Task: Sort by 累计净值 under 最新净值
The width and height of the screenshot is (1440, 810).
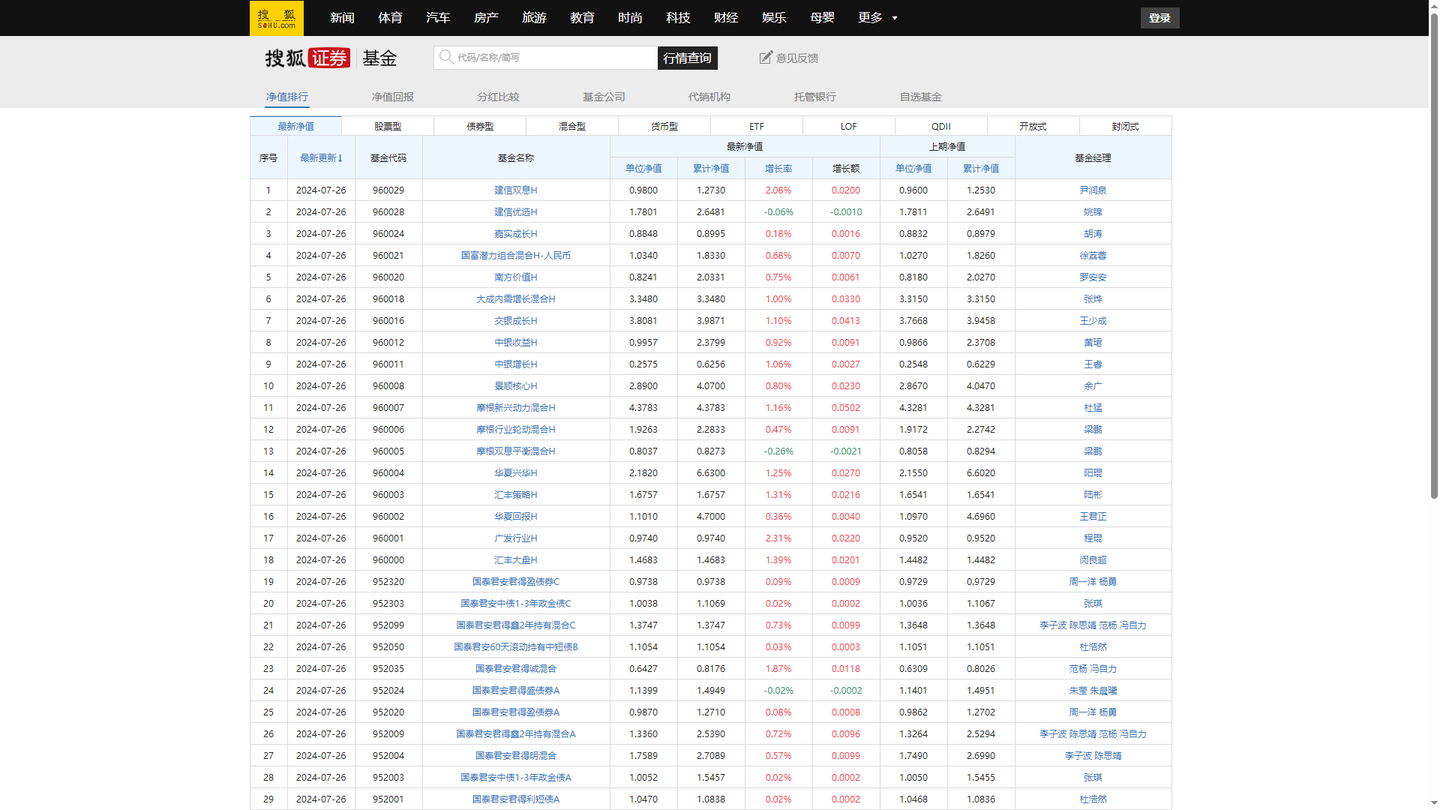Action: tap(711, 168)
